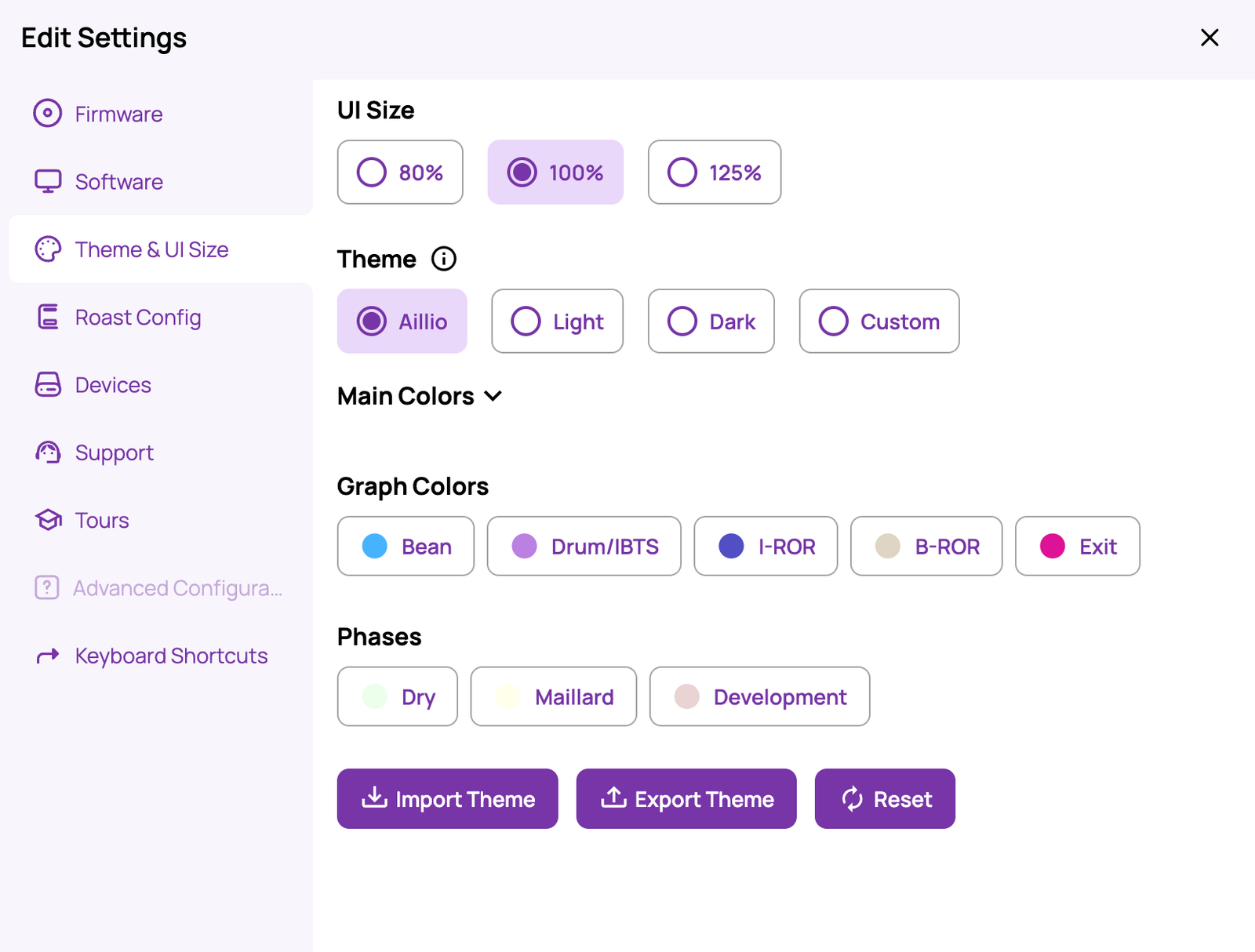Pick the Exit graph color swatch

coord(1053,546)
